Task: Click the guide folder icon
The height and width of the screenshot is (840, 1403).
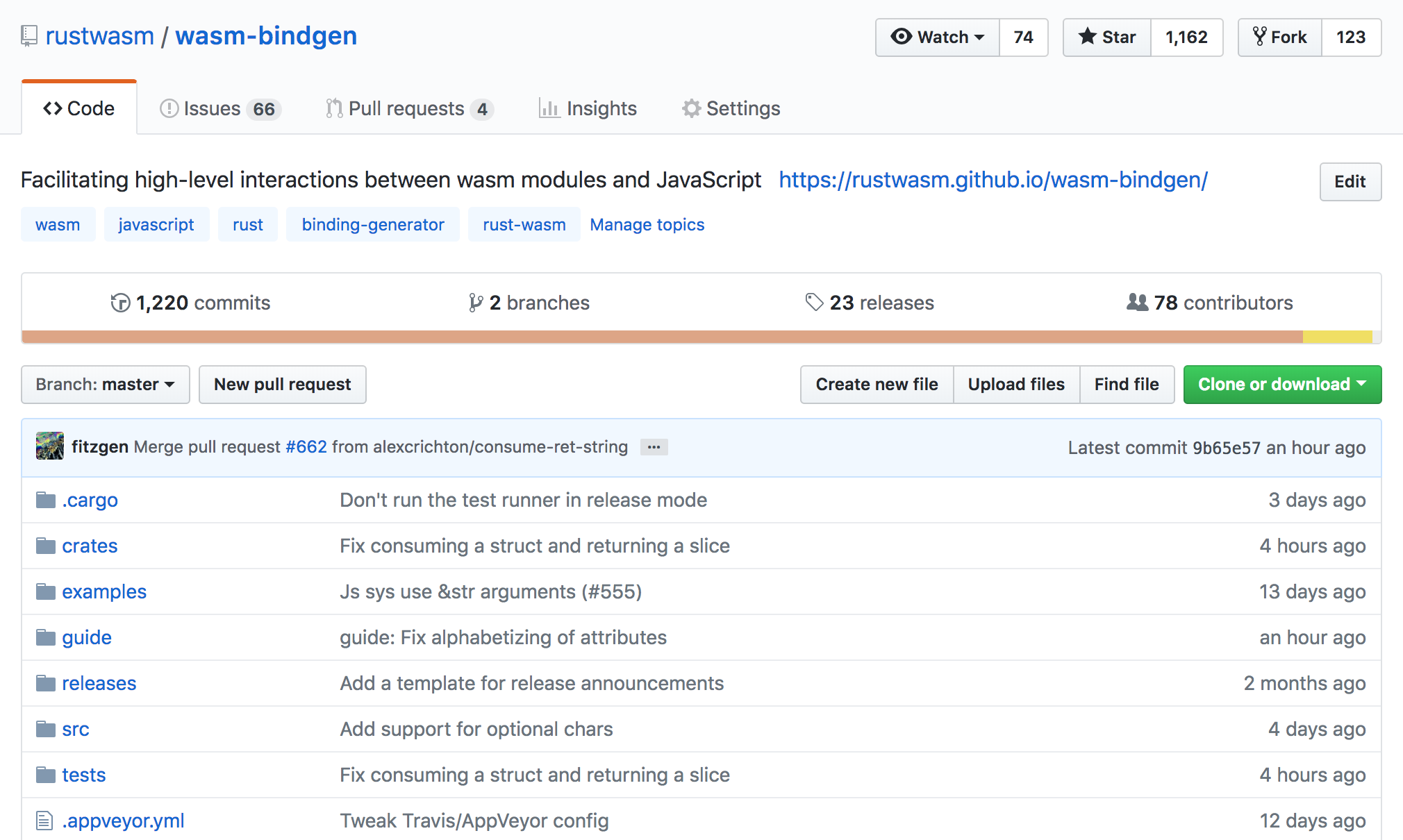Action: (46, 637)
